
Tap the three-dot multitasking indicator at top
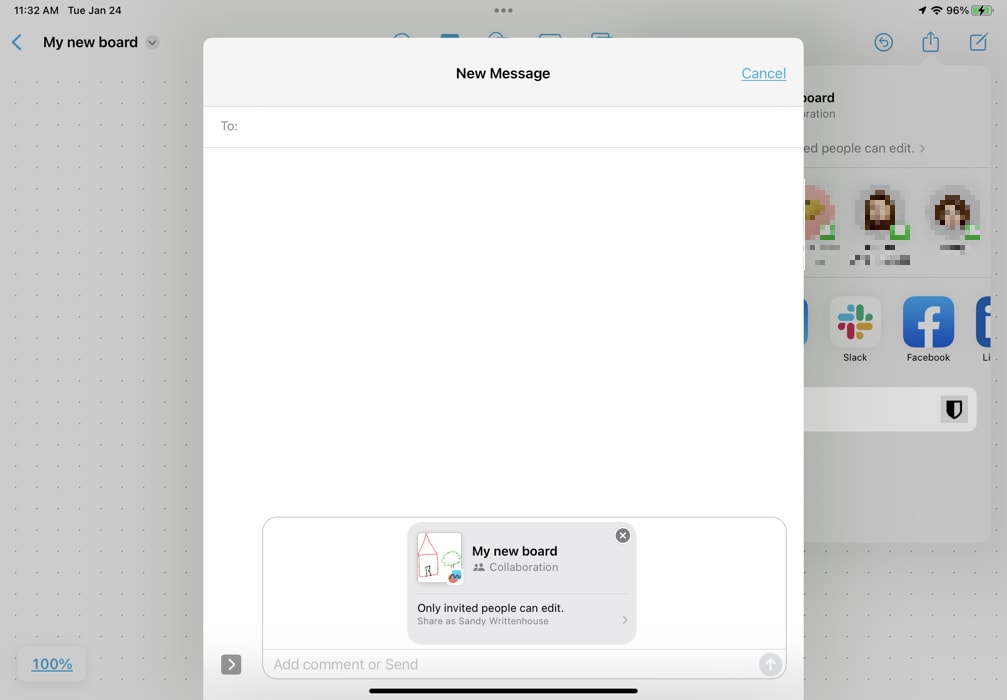[503, 10]
